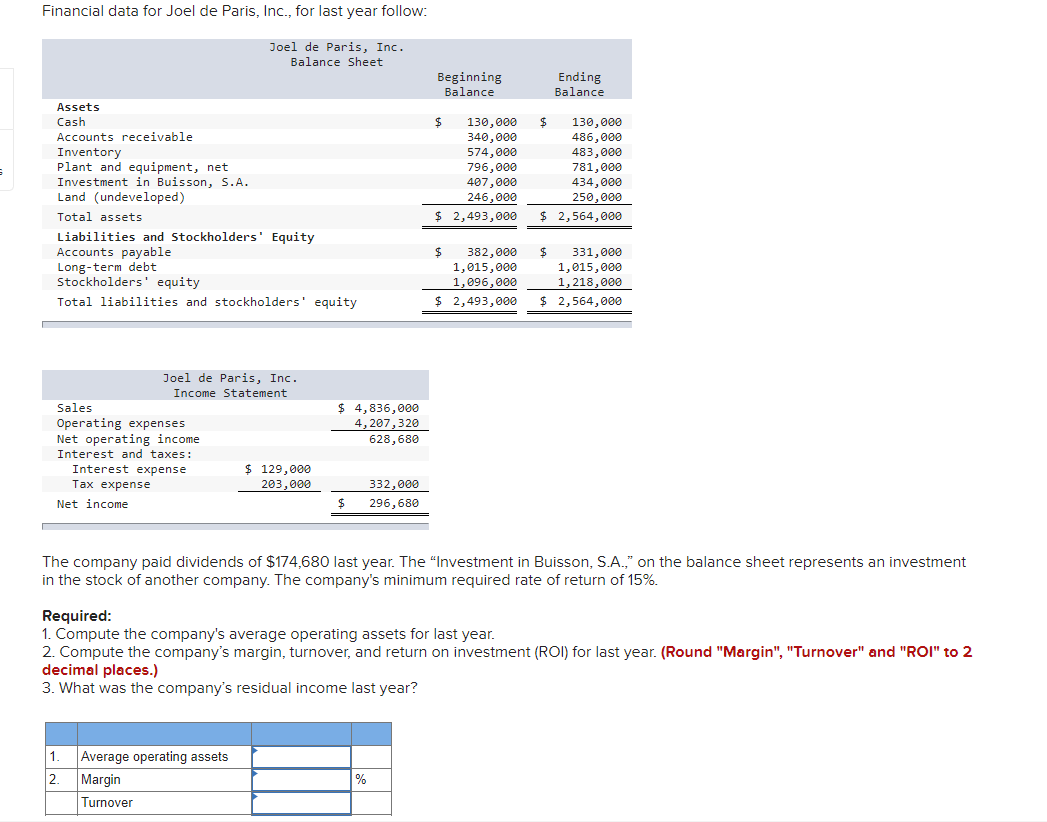
Task: Click row number 1 in the answer table
Action: [52, 757]
